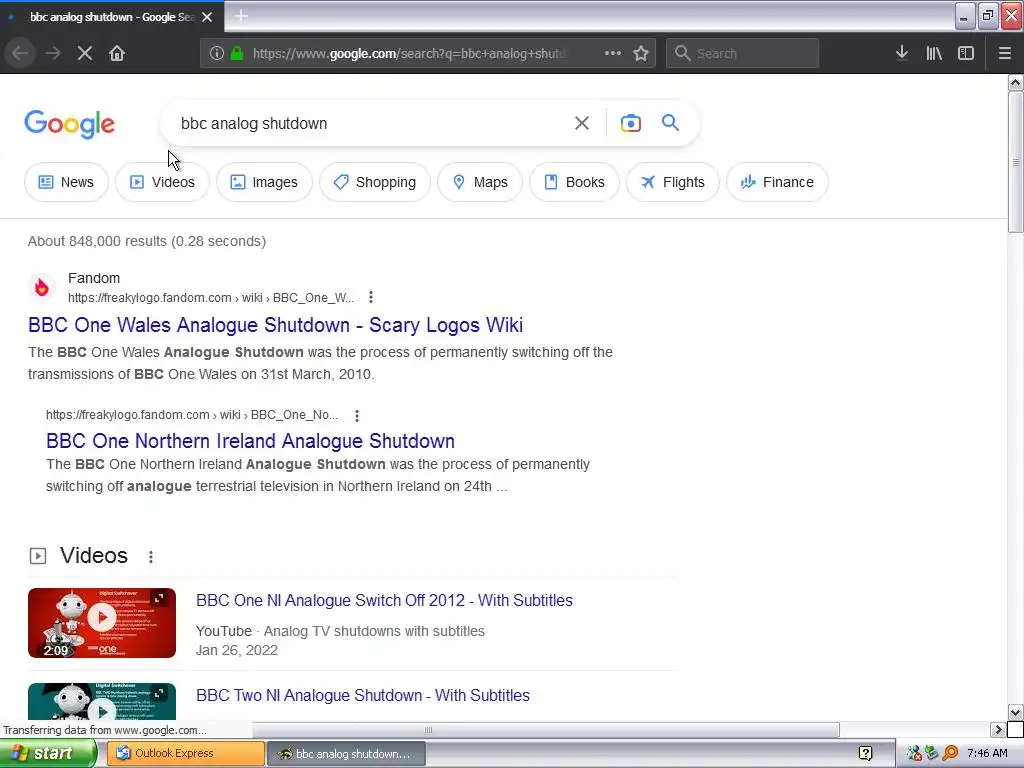Viewport: 1024px width, 768px height.
Task: Click the YouTube source label under first video
Action: tap(223, 631)
